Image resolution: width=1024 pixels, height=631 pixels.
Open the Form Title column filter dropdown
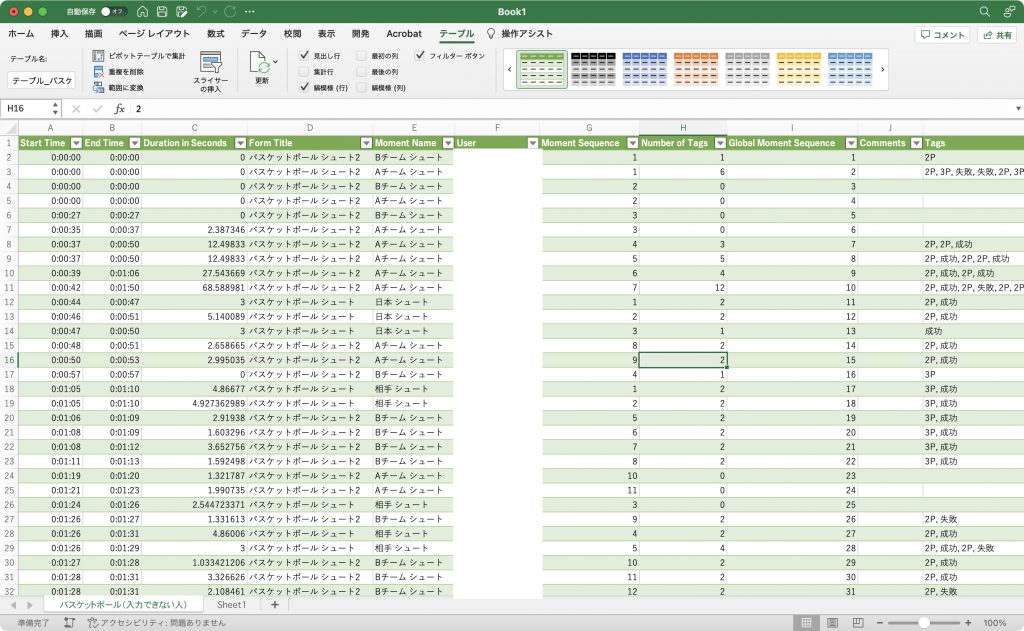[365, 143]
